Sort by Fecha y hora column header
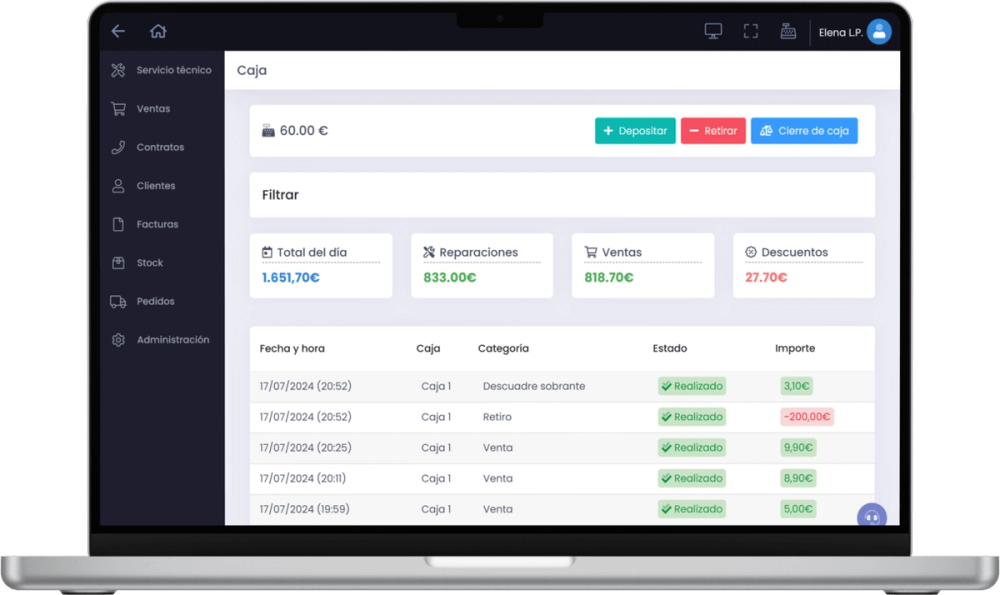 coord(292,349)
